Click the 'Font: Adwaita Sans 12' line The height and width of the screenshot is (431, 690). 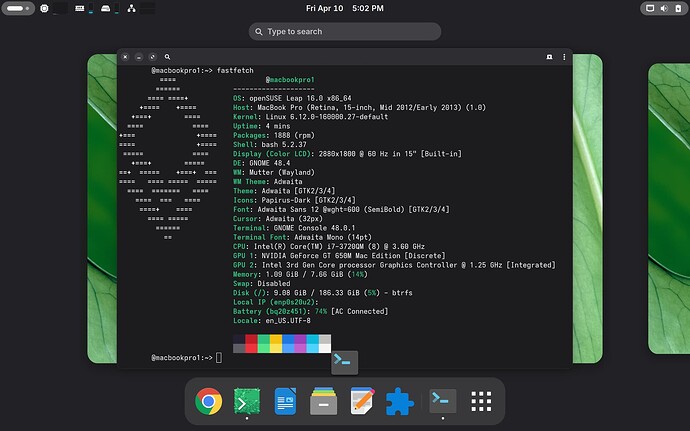click(341, 209)
